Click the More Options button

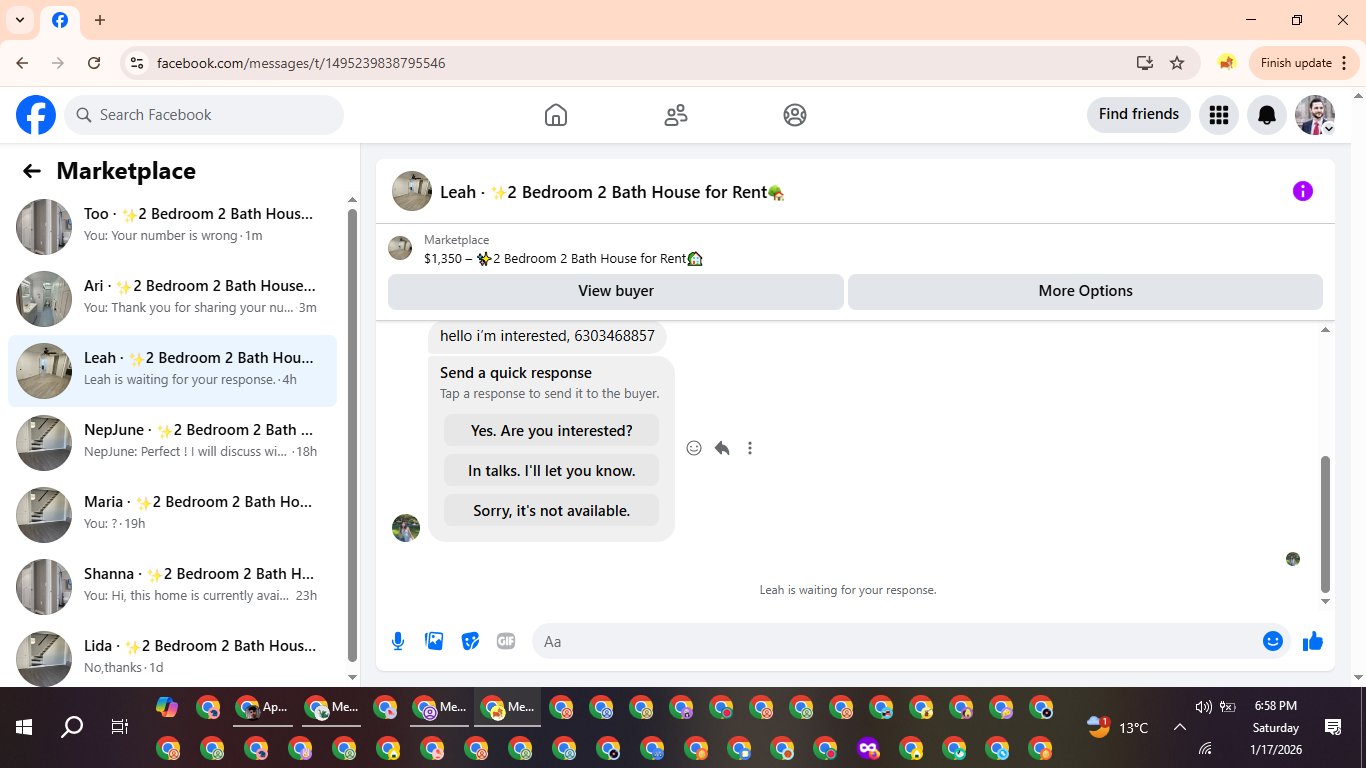tap(1085, 291)
